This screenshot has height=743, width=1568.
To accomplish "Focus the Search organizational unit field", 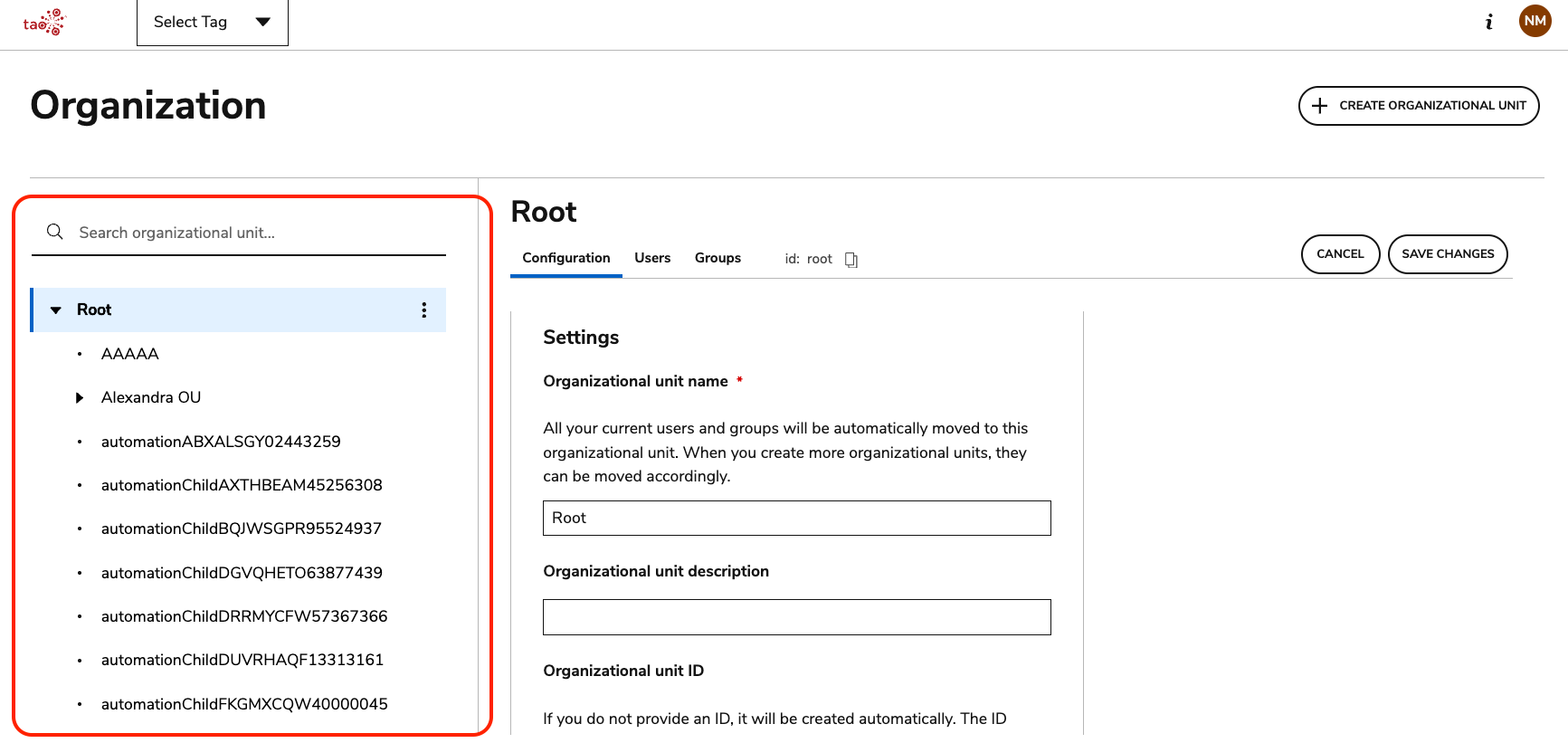I will pyautogui.click(x=253, y=233).
